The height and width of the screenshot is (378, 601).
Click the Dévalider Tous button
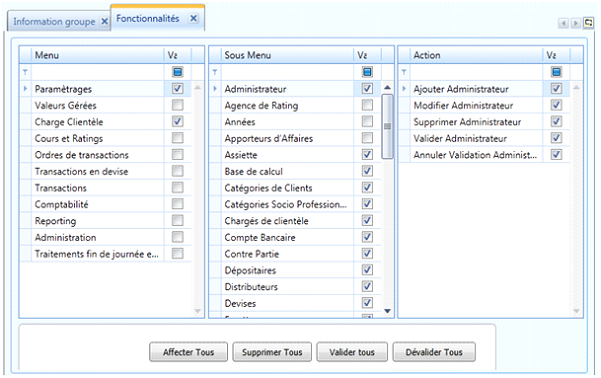tap(434, 352)
